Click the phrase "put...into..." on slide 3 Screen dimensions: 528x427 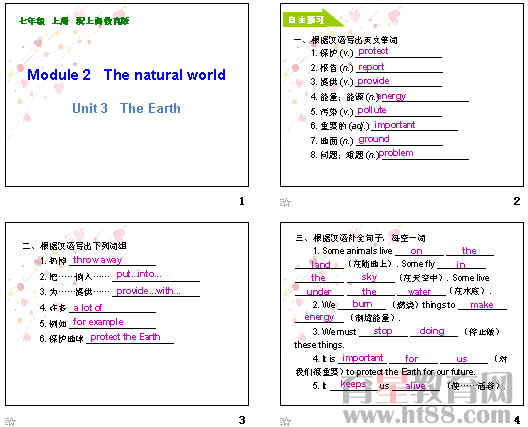click(x=139, y=274)
